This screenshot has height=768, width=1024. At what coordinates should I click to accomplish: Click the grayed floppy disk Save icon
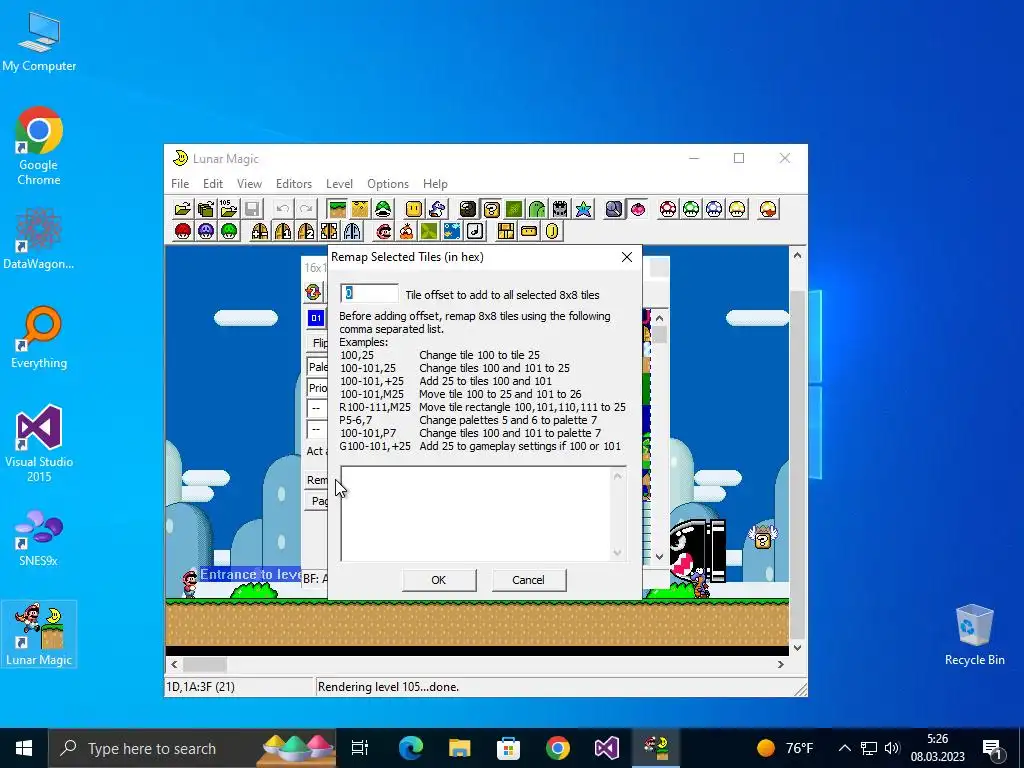point(252,209)
